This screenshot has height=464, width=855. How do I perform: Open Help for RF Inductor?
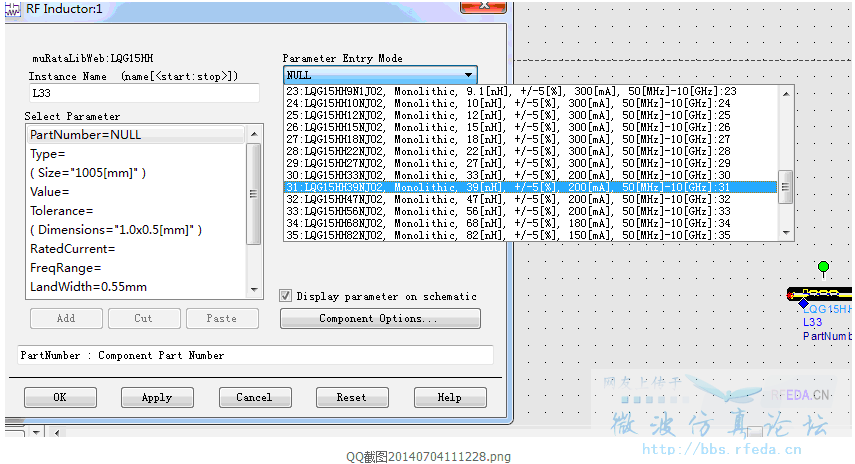tap(450, 397)
